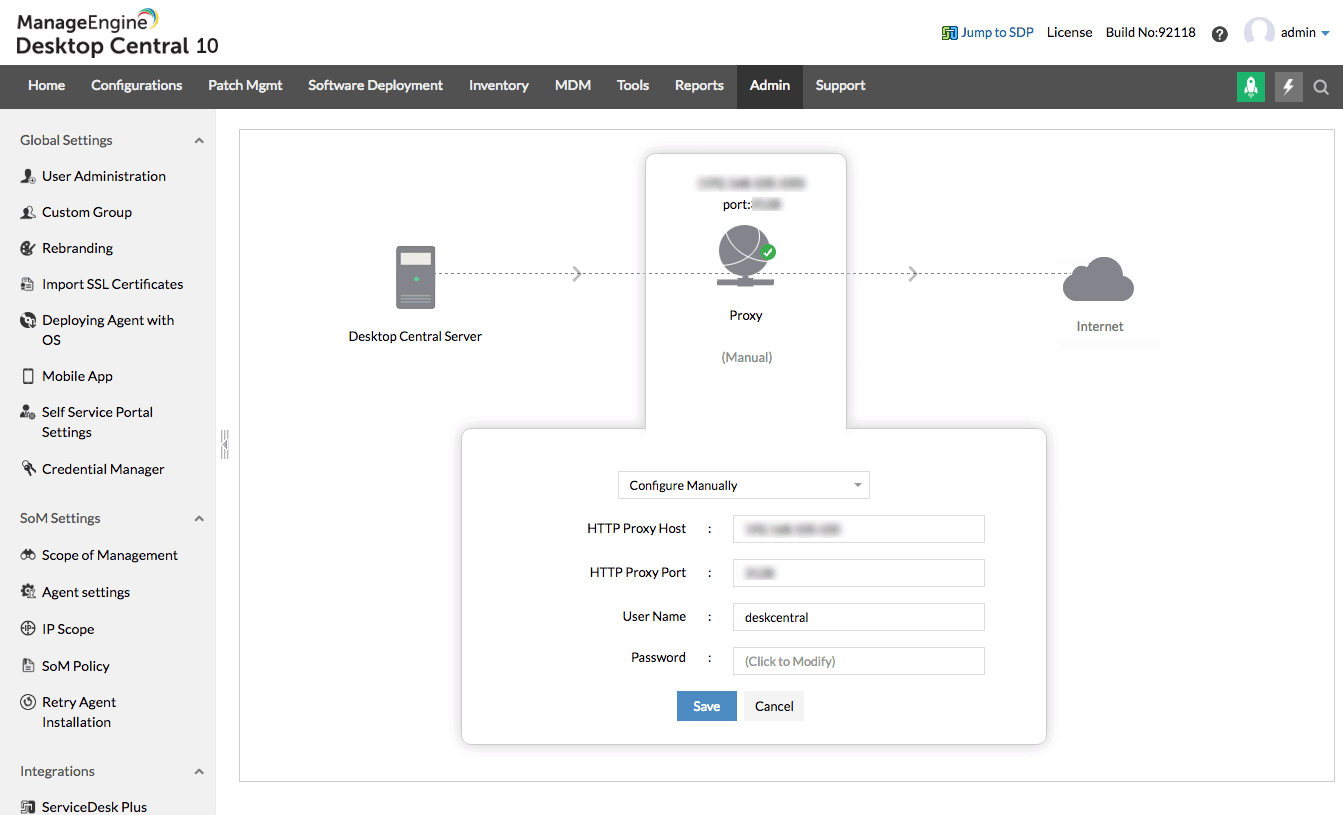The image size is (1343, 815).
Task: Open the Configure Manually dropdown
Action: point(744,486)
